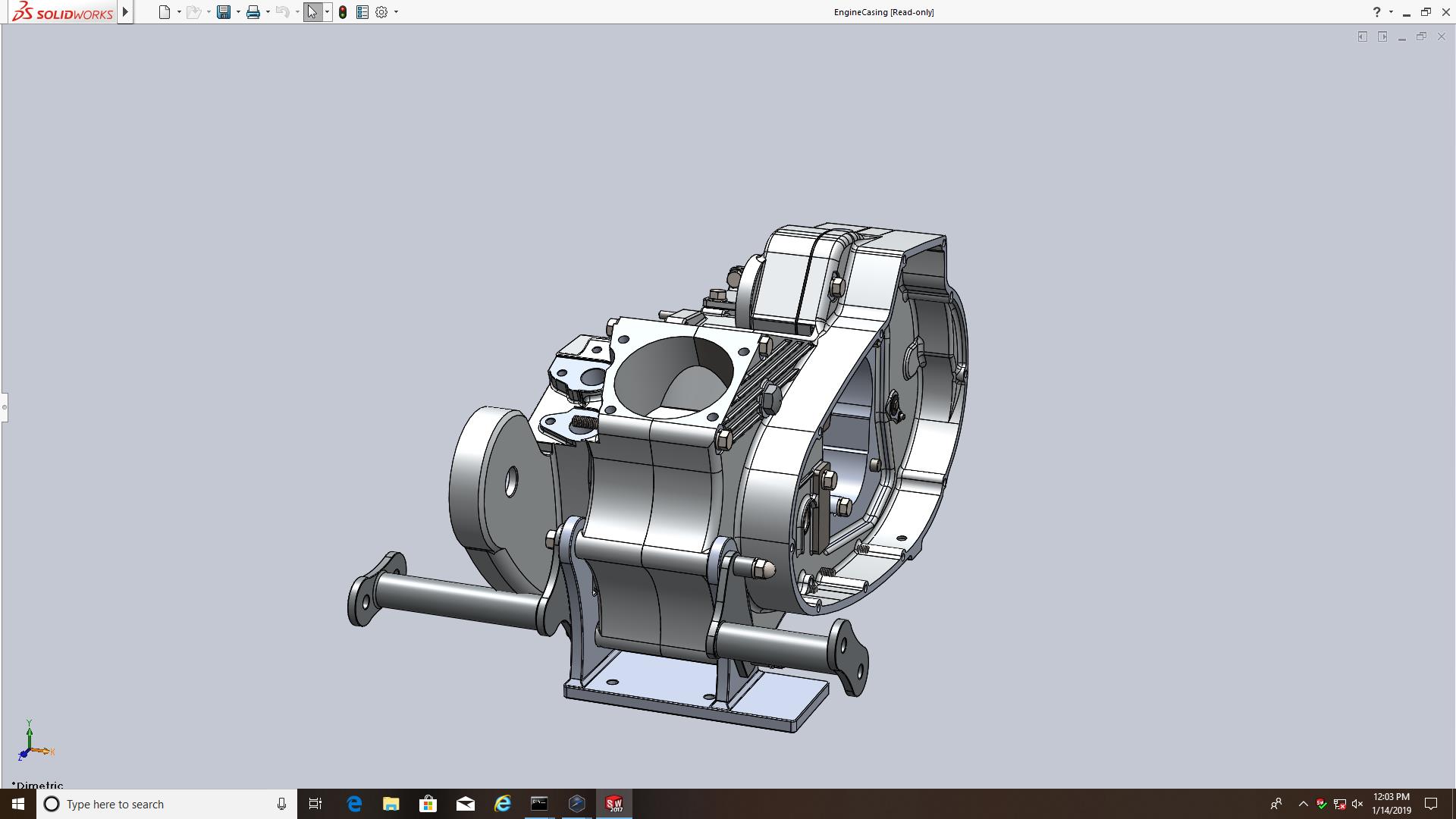Expand the collapsed left panel handle
Screen dimensions: 1456x819
4,407
